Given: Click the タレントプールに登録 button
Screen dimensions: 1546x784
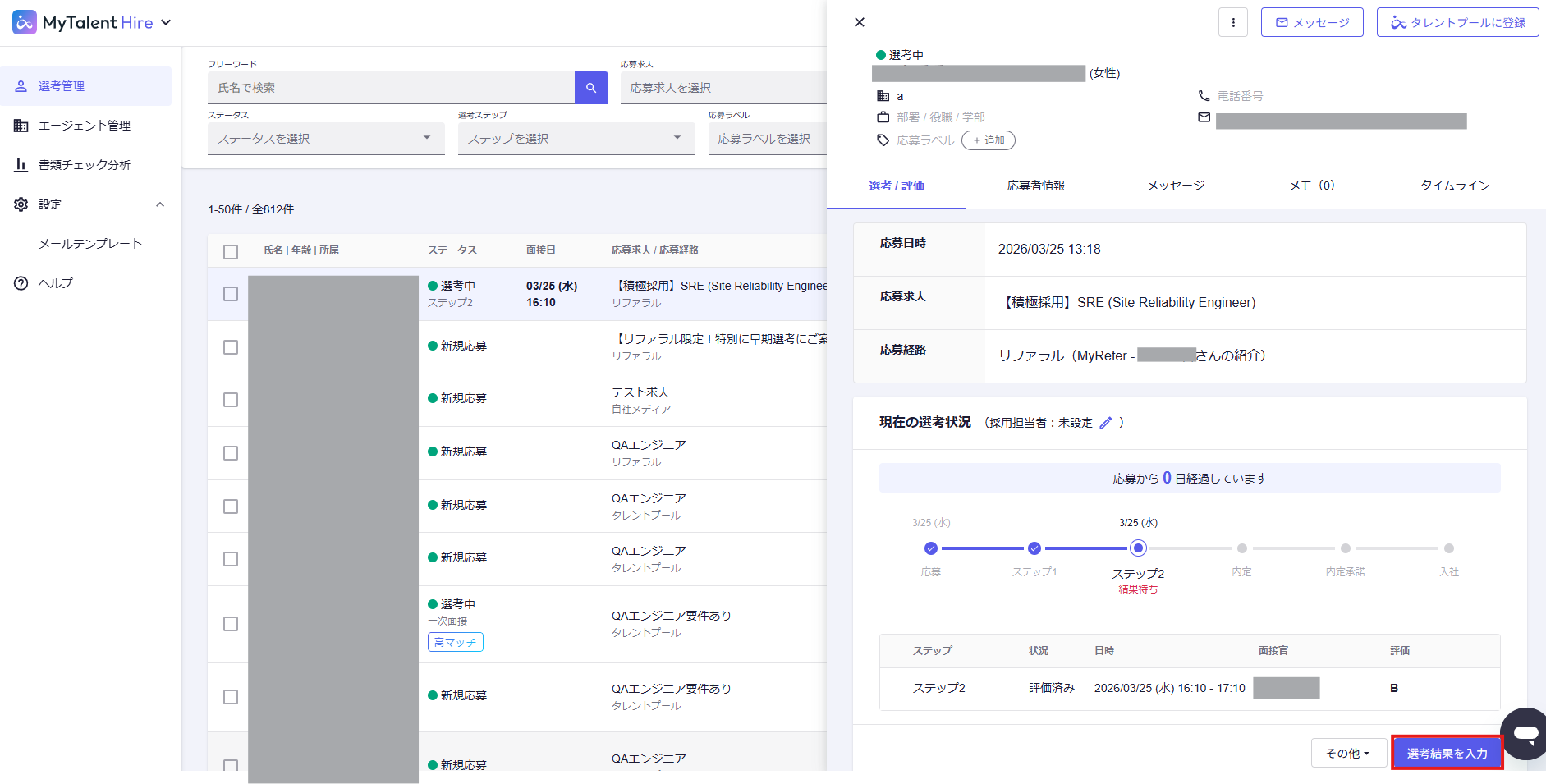Looking at the screenshot, I should [1457, 23].
